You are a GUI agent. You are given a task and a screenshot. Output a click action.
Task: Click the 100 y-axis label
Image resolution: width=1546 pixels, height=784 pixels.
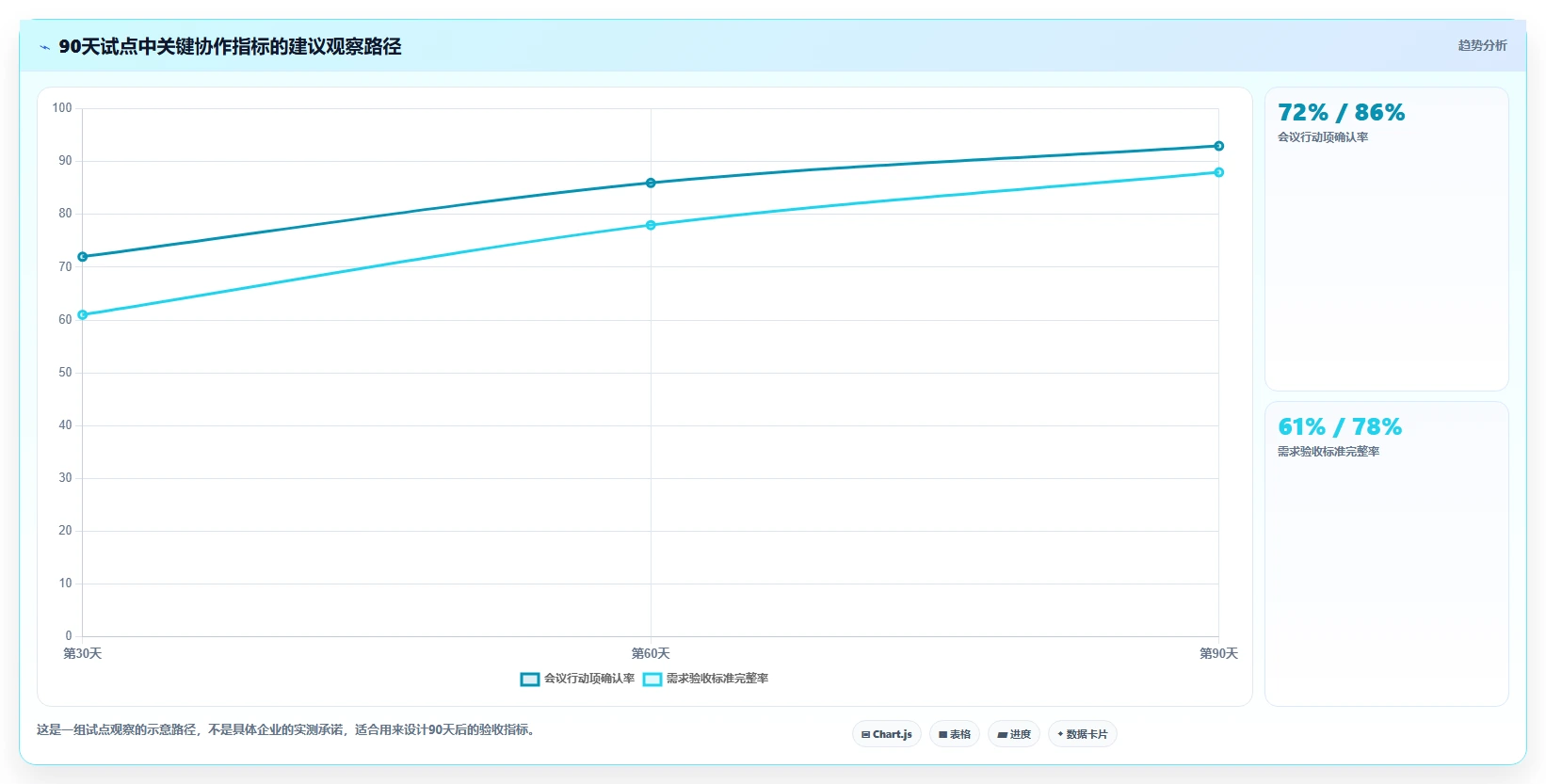point(62,108)
